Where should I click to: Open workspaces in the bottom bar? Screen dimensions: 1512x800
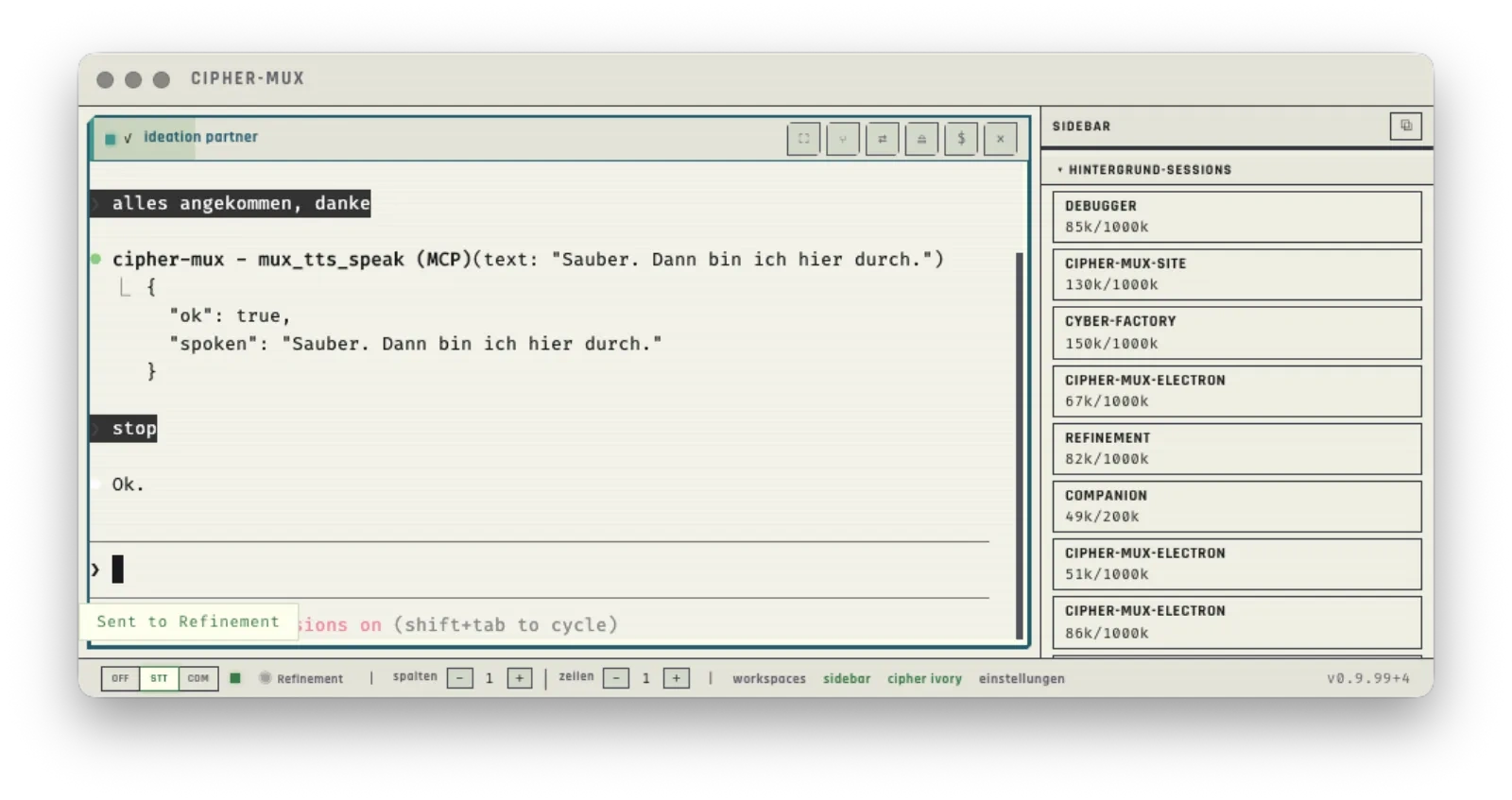[x=769, y=678]
